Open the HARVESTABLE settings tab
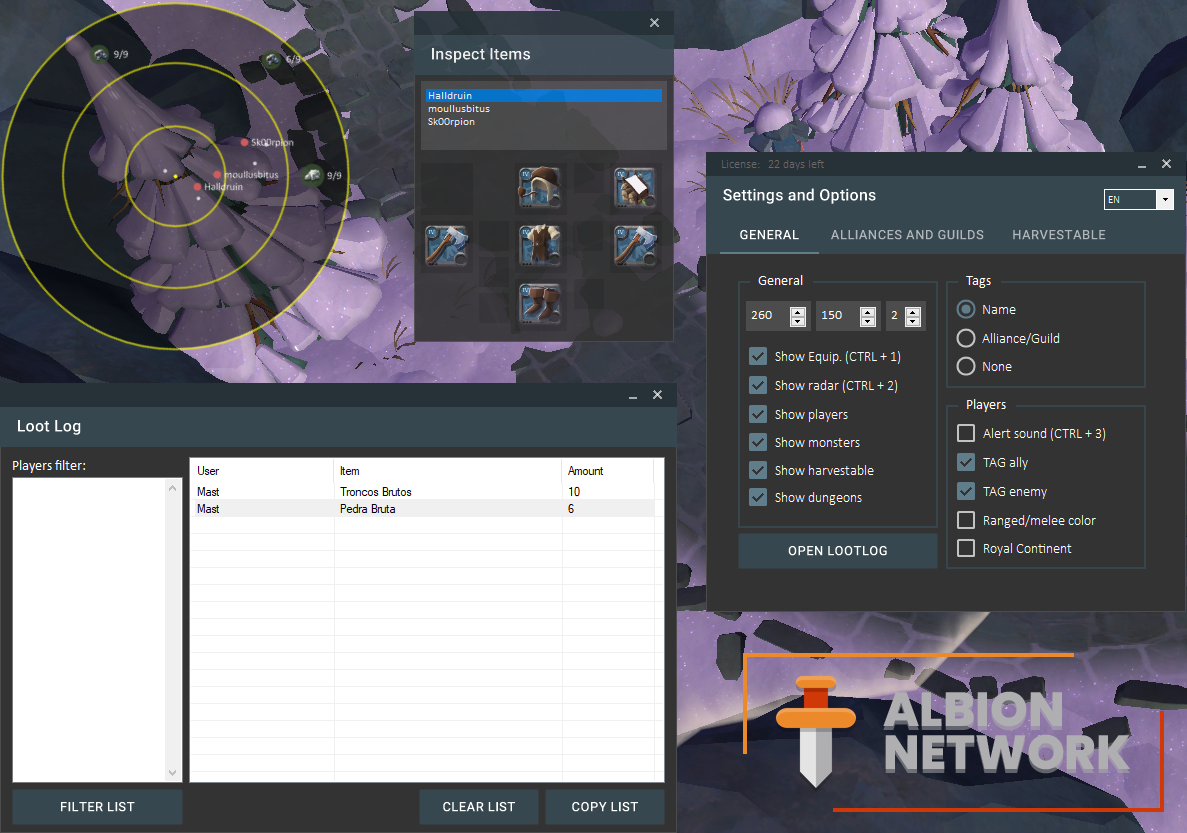The width and height of the screenshot is (1187, 833). (x=1059, y=235)
